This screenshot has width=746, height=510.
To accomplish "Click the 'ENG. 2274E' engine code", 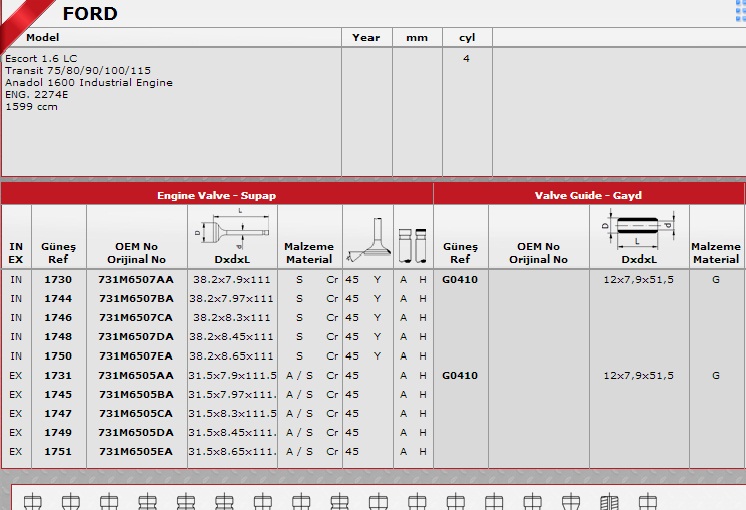I will 37,95.
